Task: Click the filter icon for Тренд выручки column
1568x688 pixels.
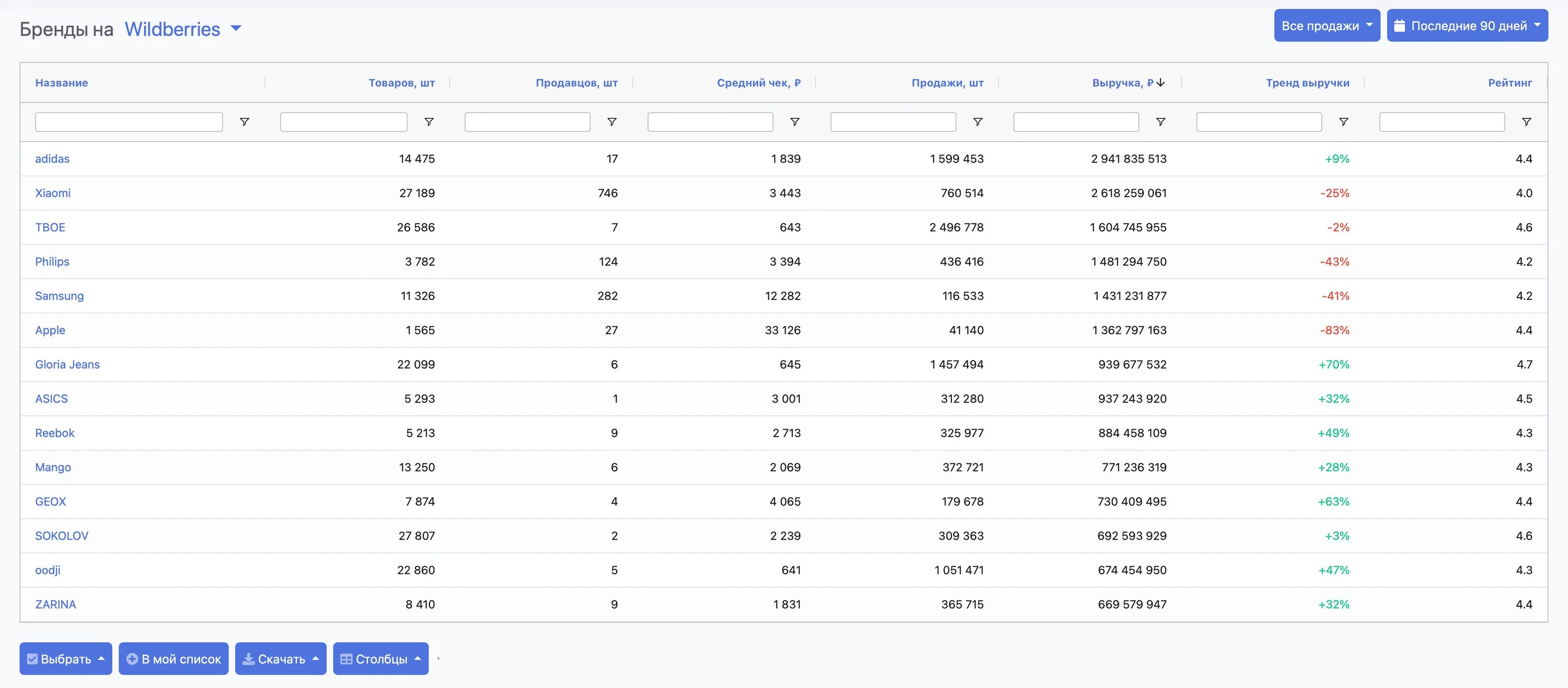Action: tap(1343, 122)
